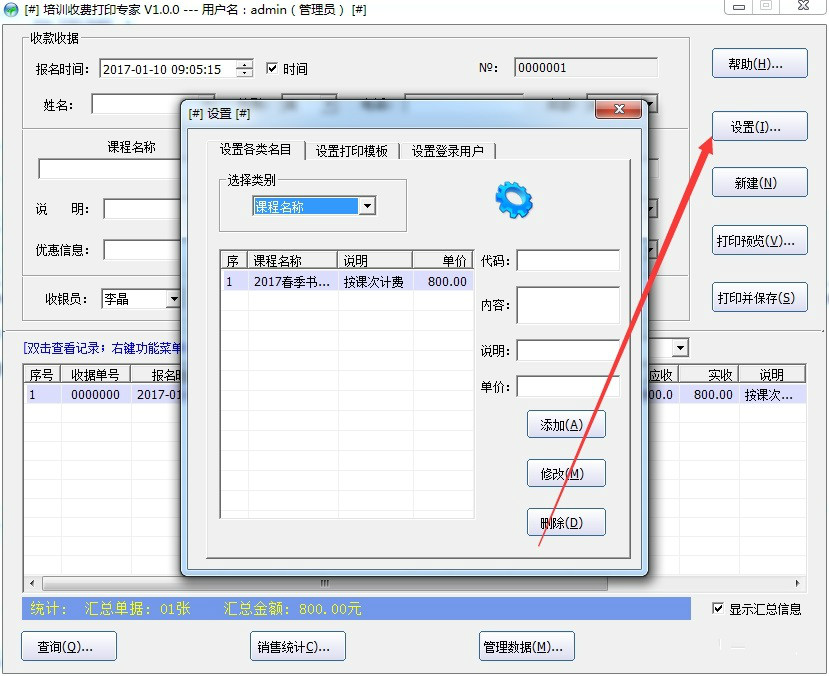Open 销售统计C)... button

pyautogui.click(x=298, y=646)
